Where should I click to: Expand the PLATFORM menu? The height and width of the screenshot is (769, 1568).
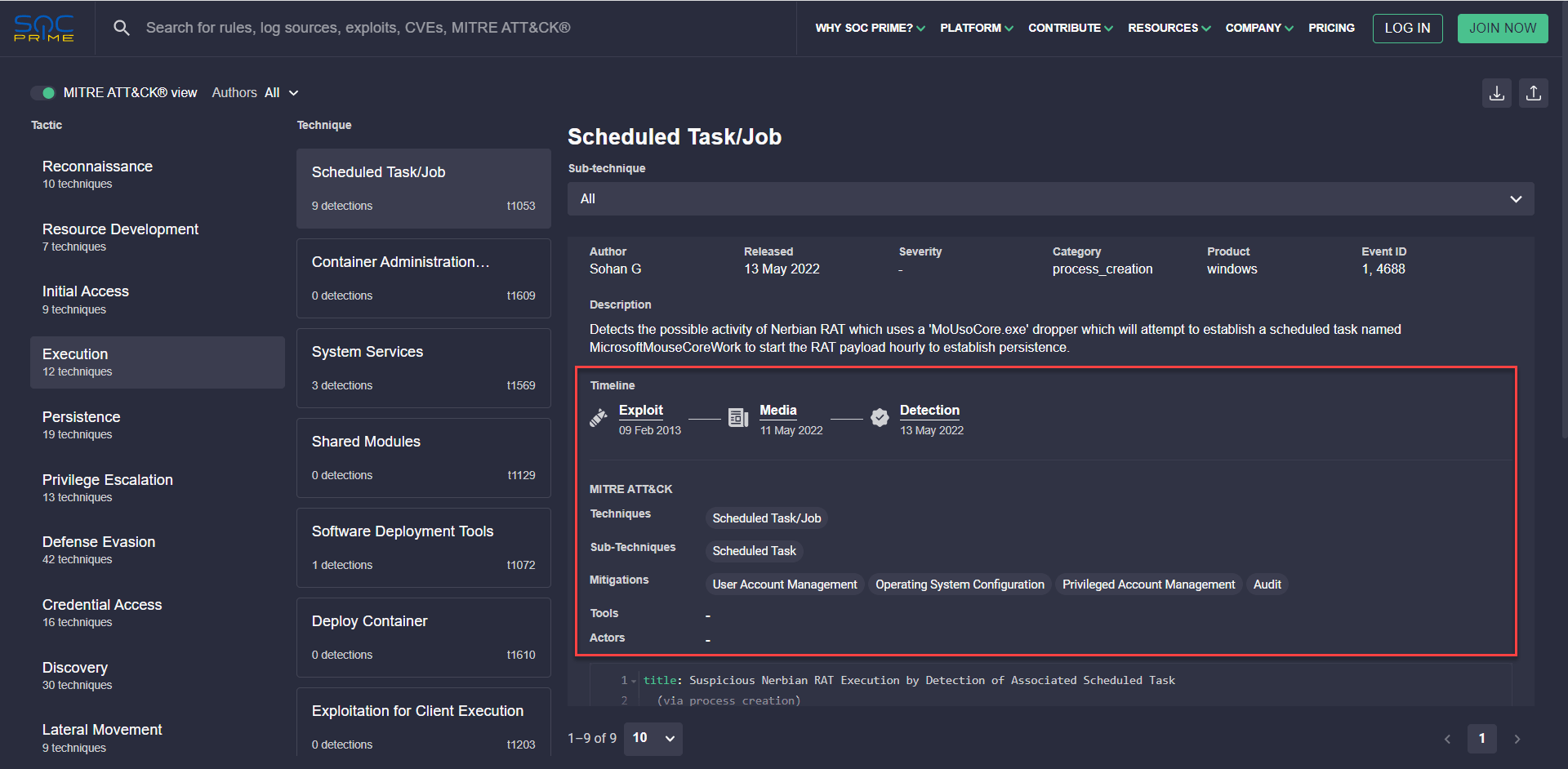tap(976, 28)
